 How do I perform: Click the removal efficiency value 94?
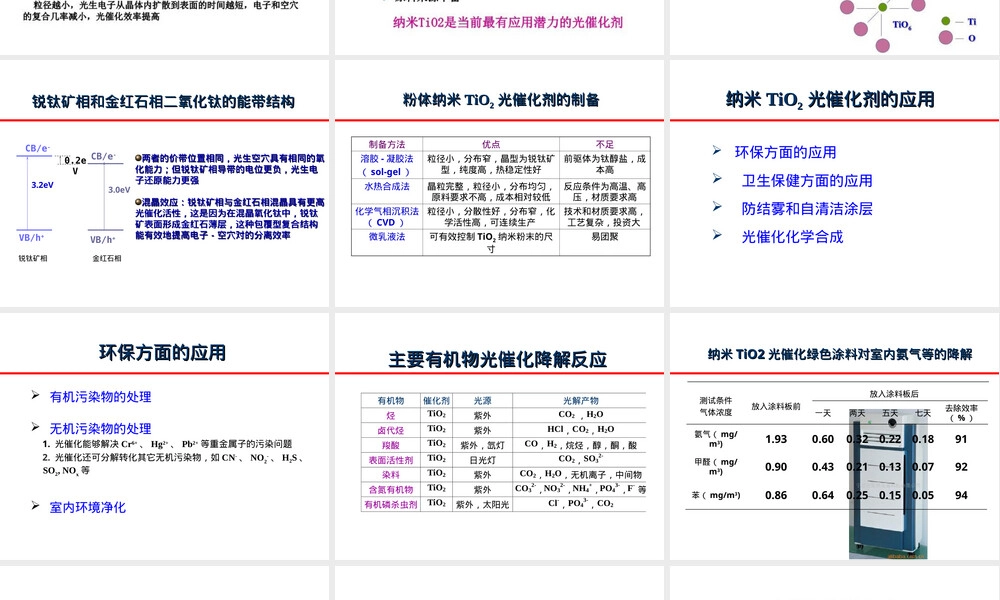pyautogui.click(x=961, y=495)
